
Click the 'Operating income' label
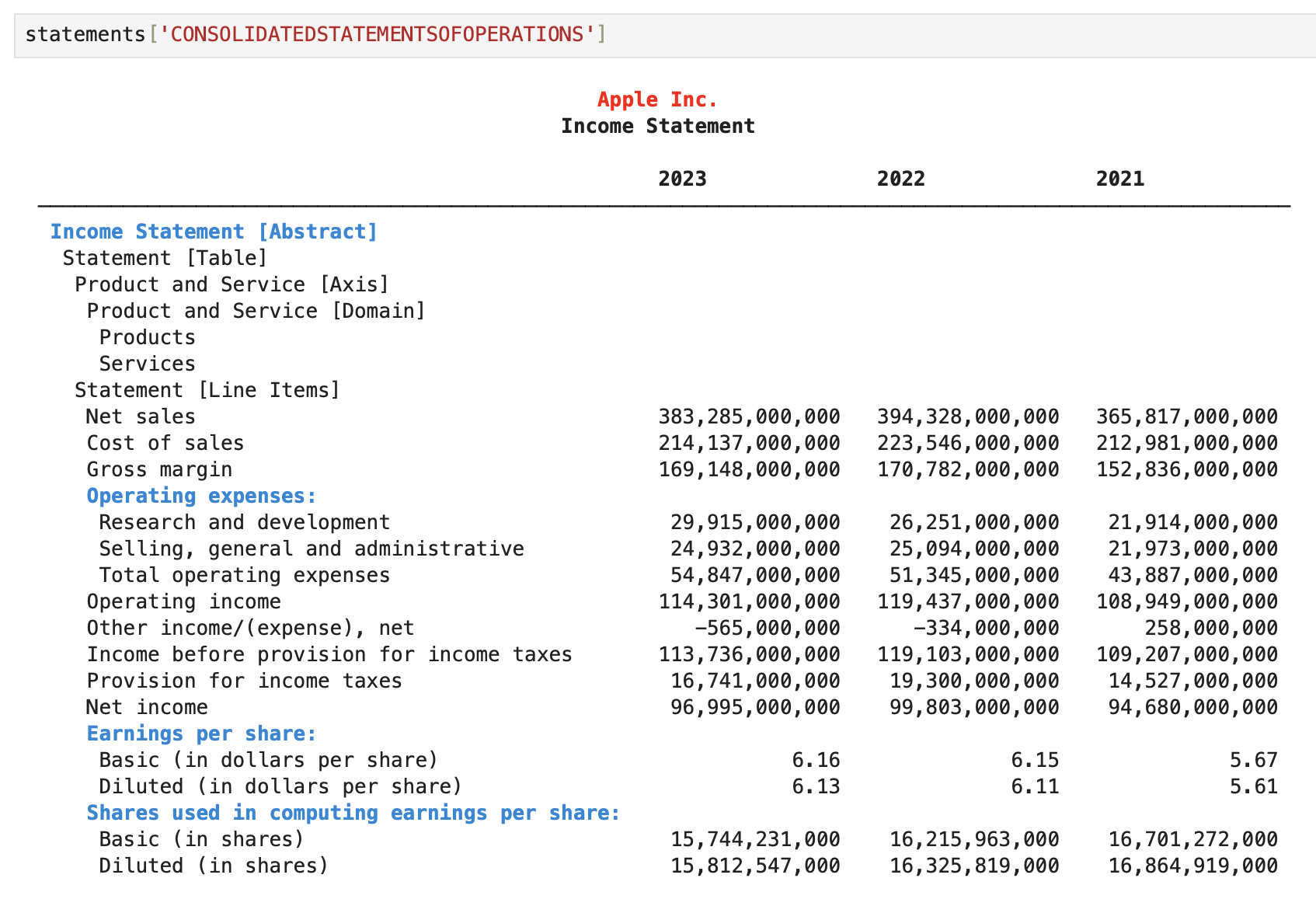tap(184, 601)
